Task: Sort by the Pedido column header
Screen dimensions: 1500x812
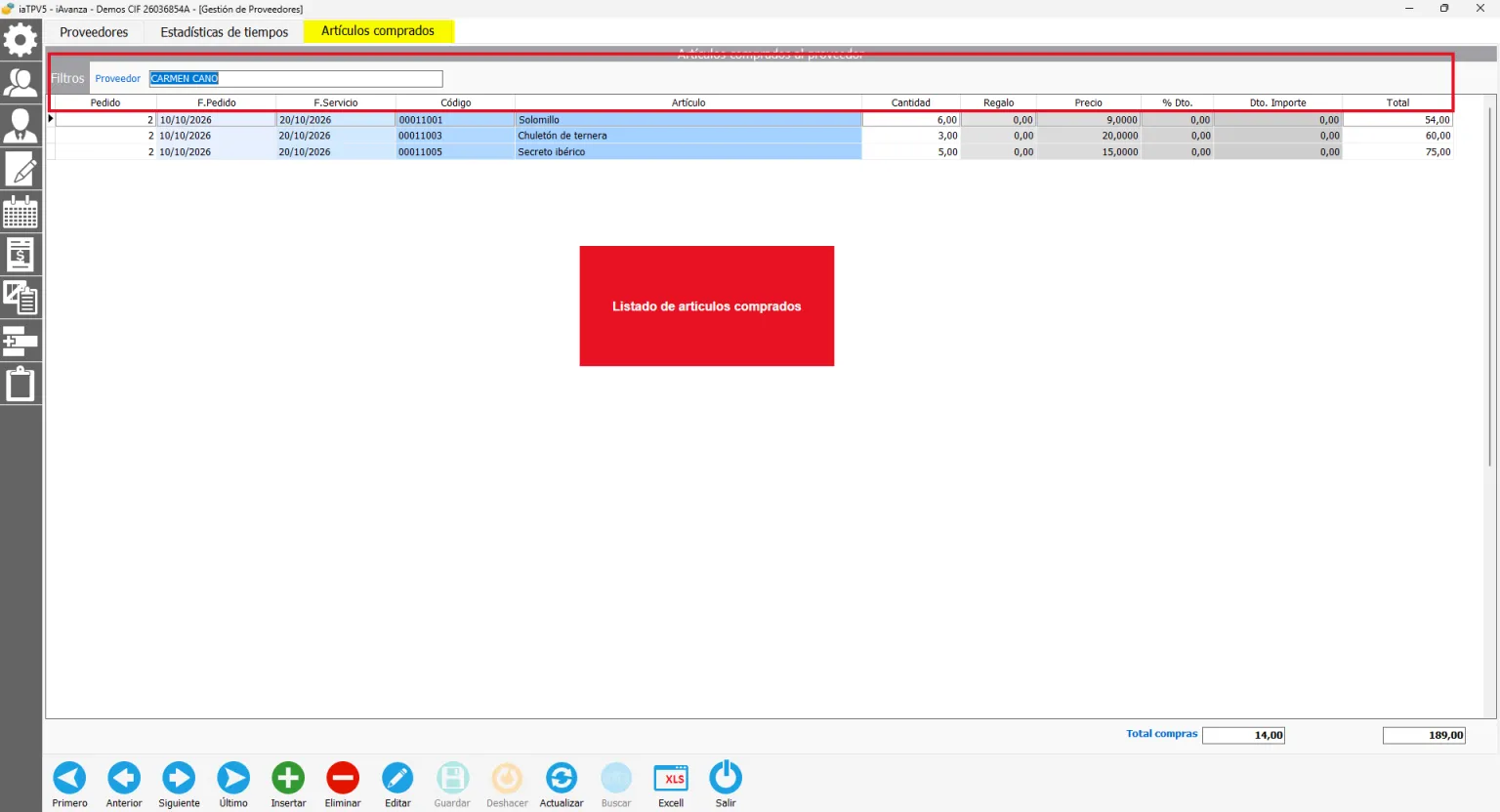Action: [105, 102]
